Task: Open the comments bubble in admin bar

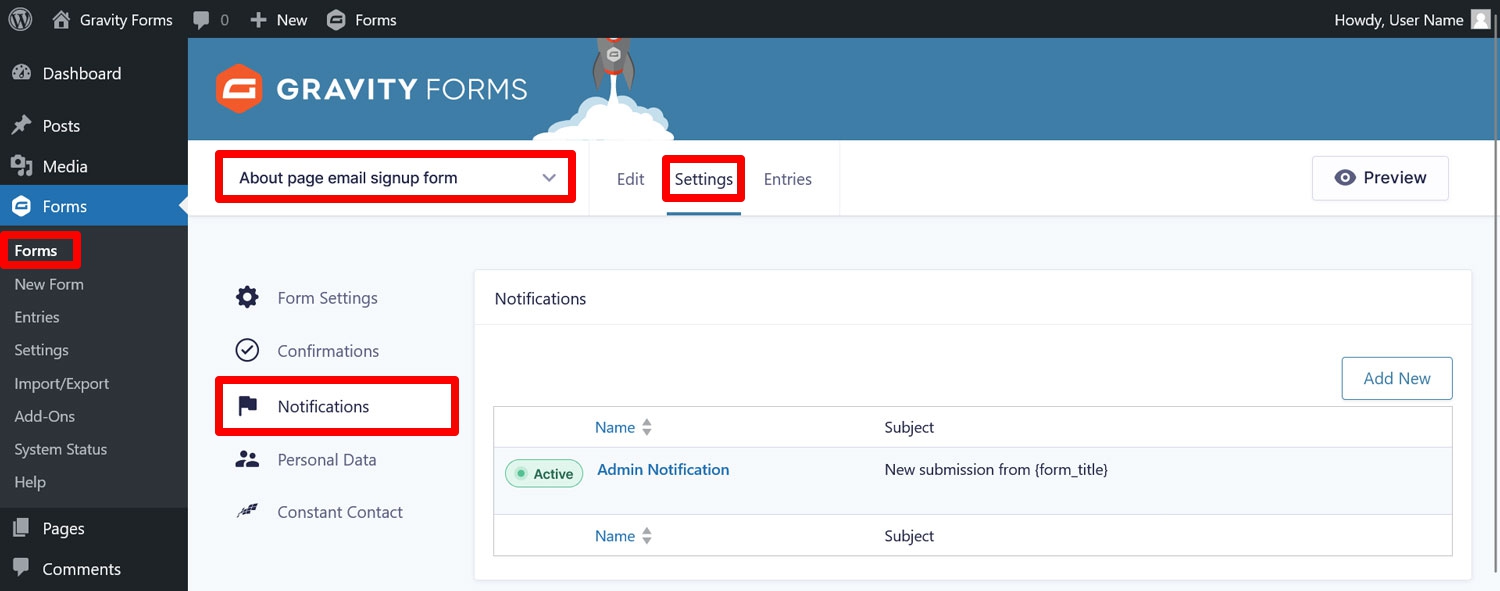Action: coord(211,20)
